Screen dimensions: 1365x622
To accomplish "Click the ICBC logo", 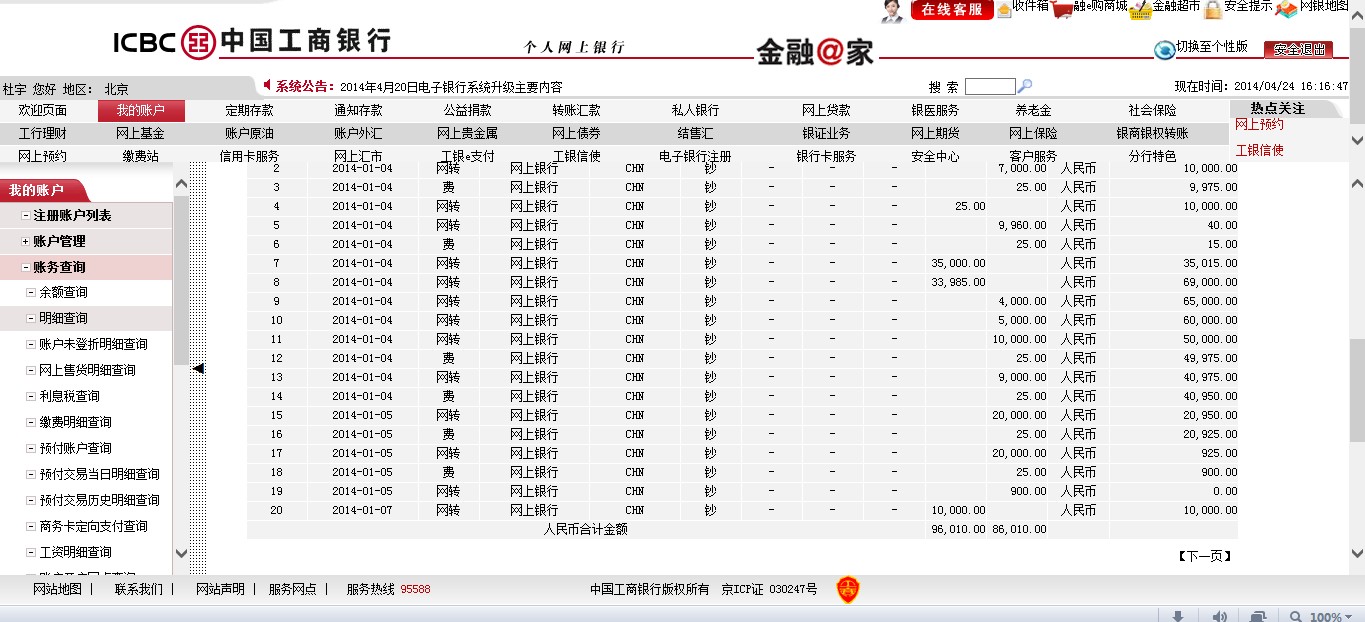I will 251,42.
